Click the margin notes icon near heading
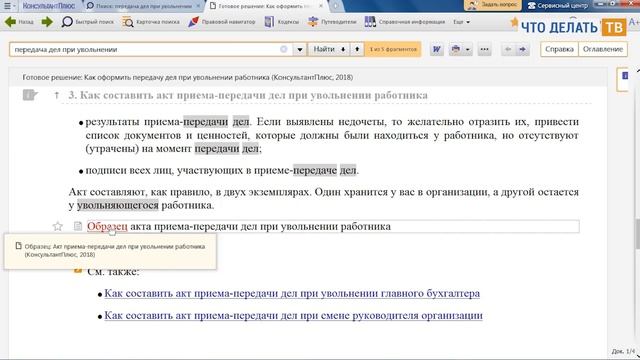This screenshot has height=360, width=640. tap(30, 96)
